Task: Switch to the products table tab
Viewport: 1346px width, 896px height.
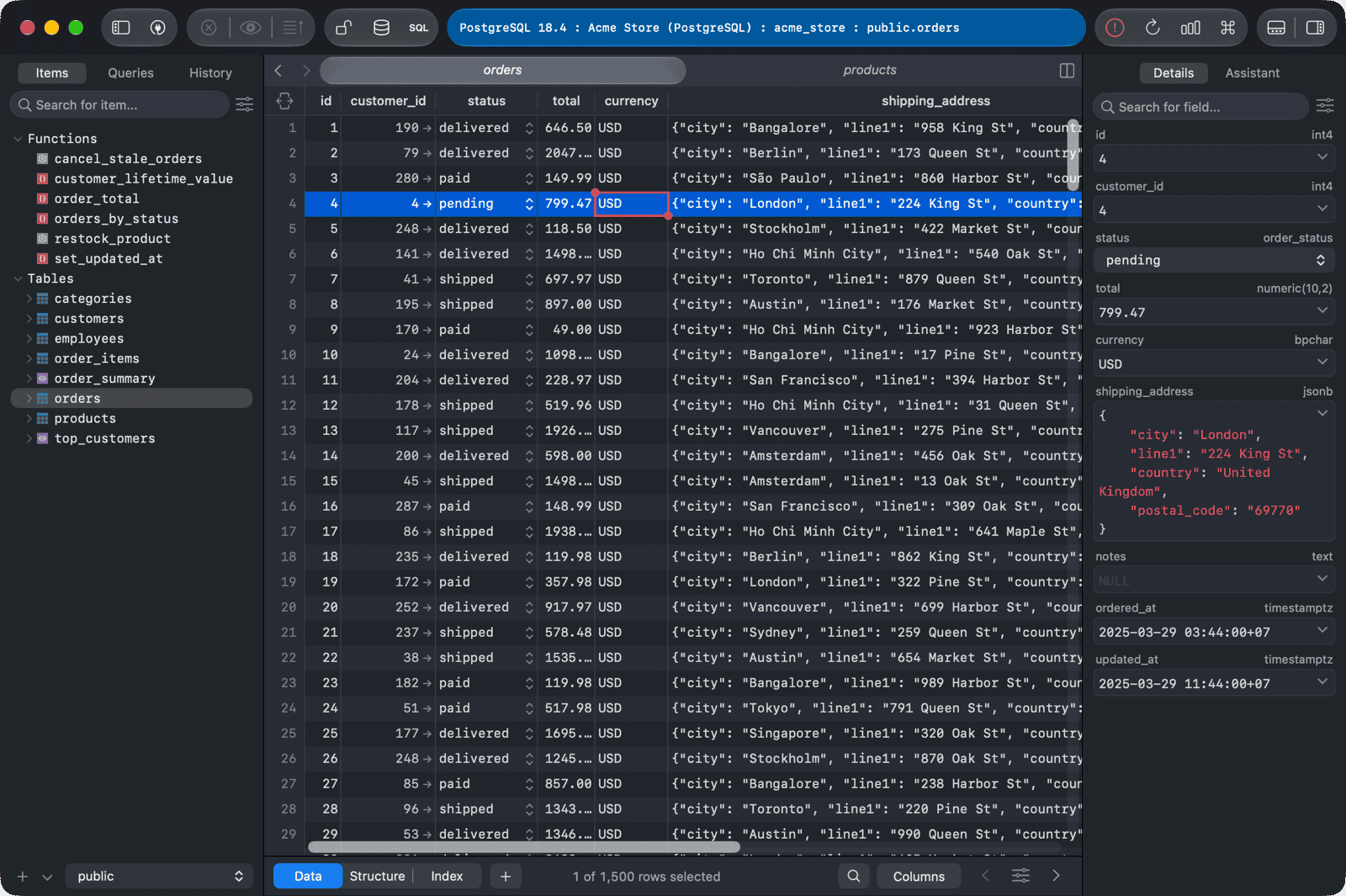Action: pos(869,71)
